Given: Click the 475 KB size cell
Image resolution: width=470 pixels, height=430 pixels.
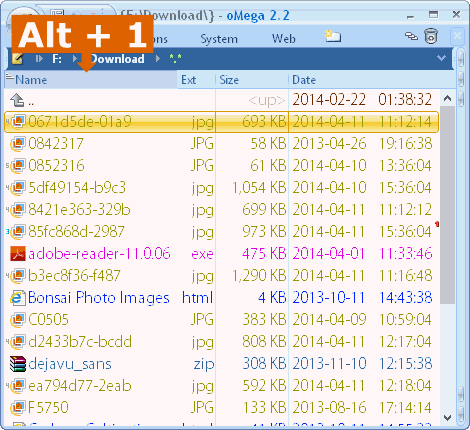Looking at the screenshot, I should [264, 254].
